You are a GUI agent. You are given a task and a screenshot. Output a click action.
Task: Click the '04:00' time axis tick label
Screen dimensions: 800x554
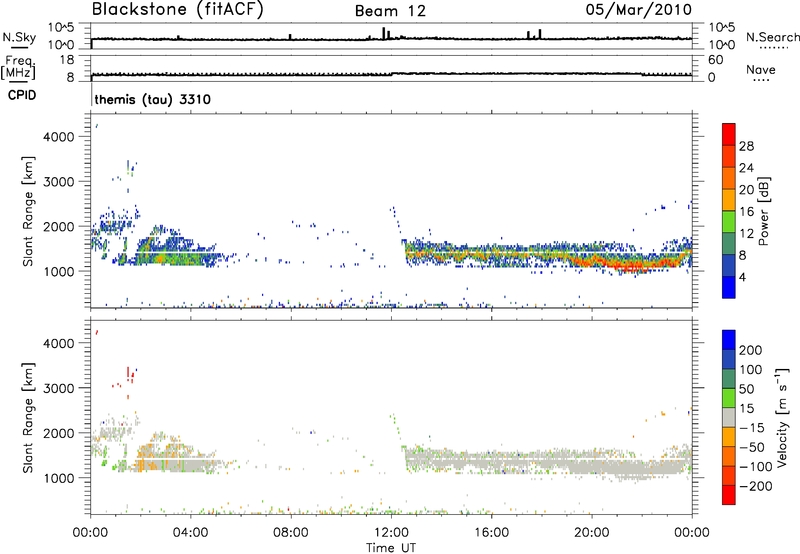(190, 533)
